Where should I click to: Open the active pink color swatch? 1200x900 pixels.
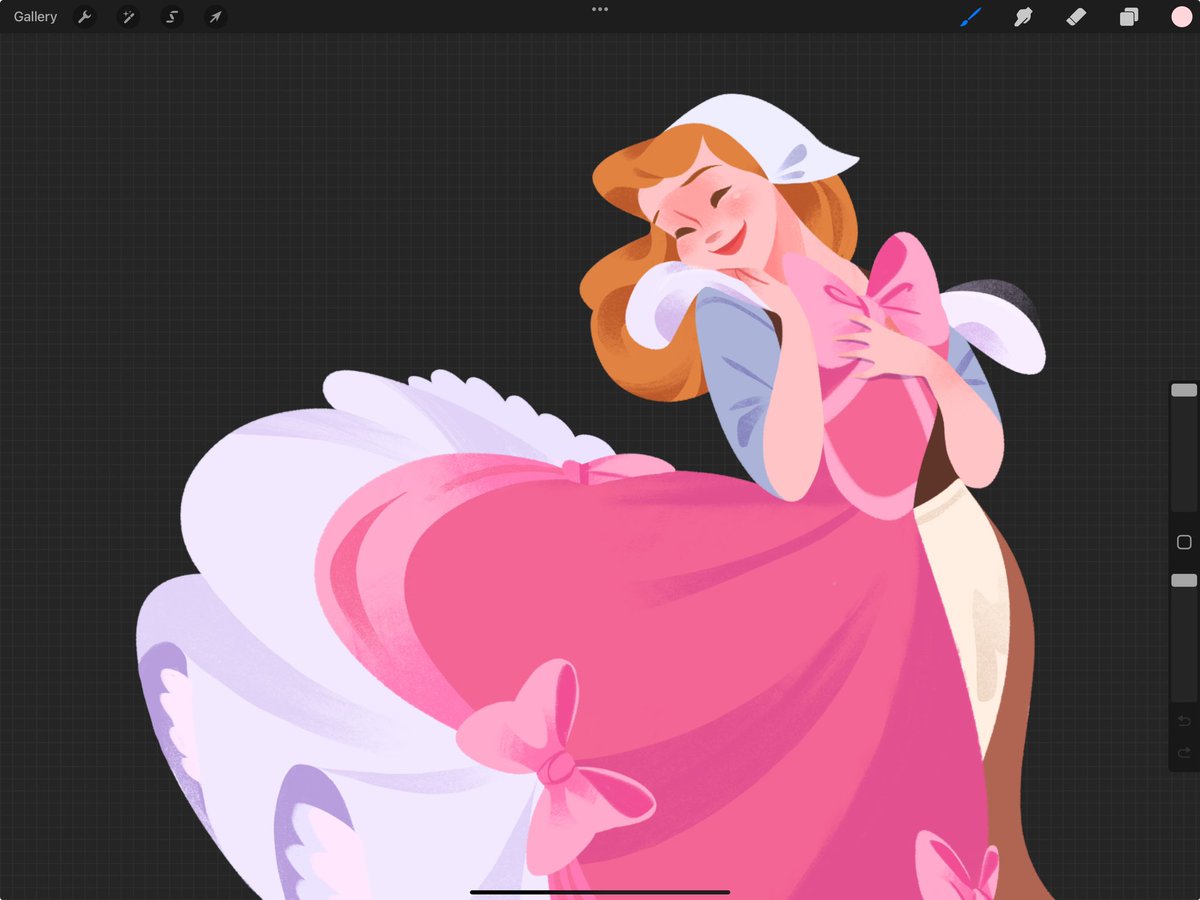tap(1181, 17)
